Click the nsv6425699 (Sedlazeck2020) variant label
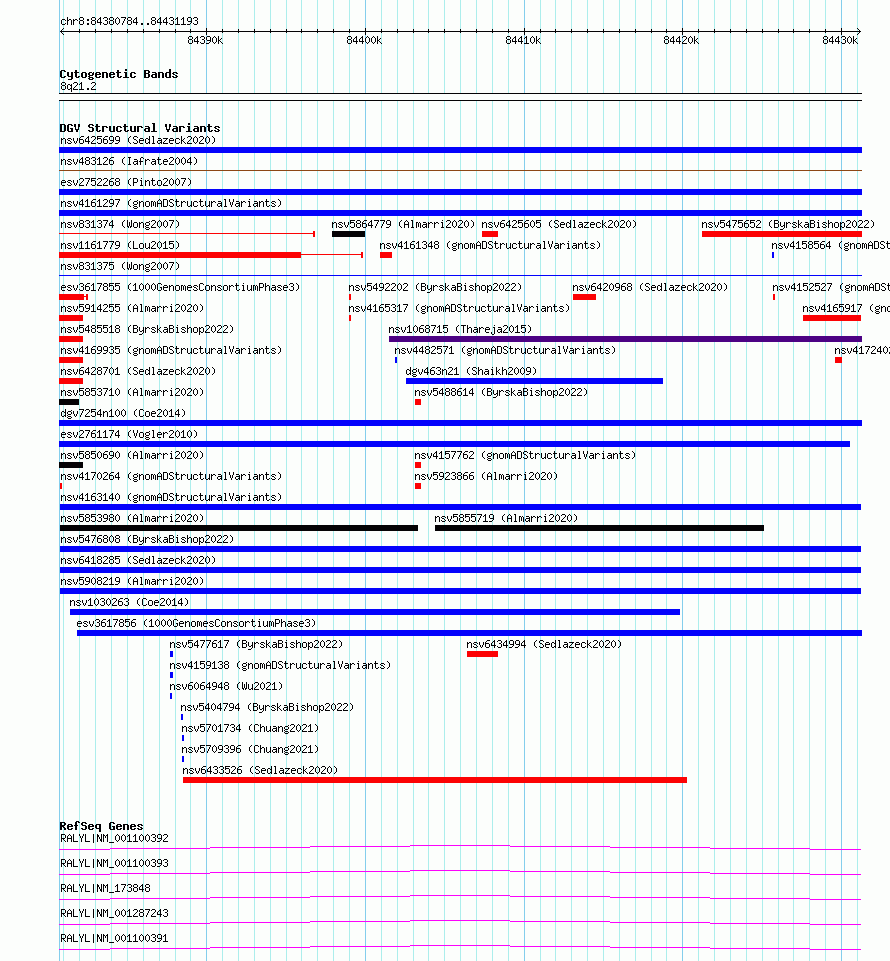 (138, 140)
